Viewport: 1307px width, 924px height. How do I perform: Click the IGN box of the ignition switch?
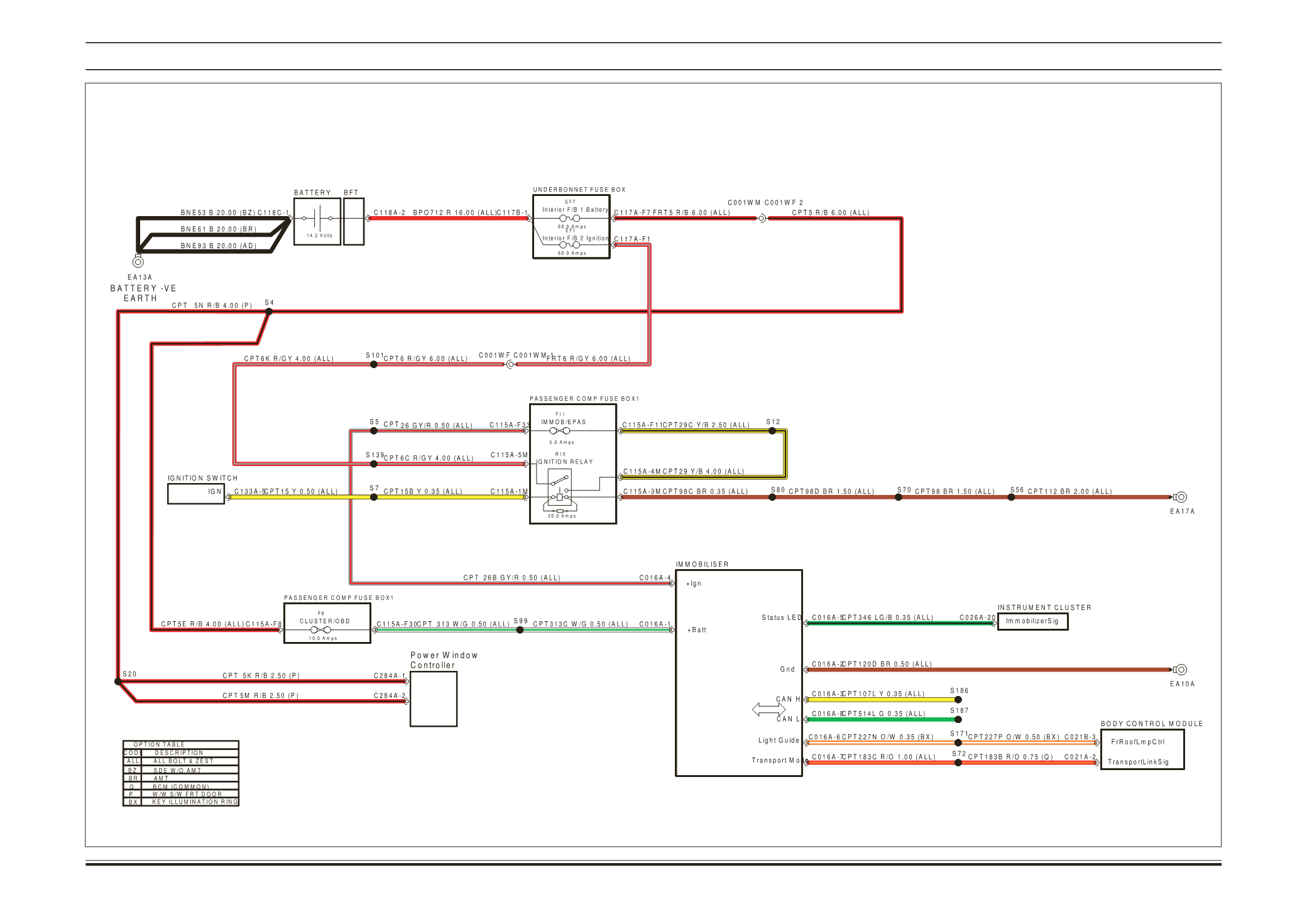196,494
